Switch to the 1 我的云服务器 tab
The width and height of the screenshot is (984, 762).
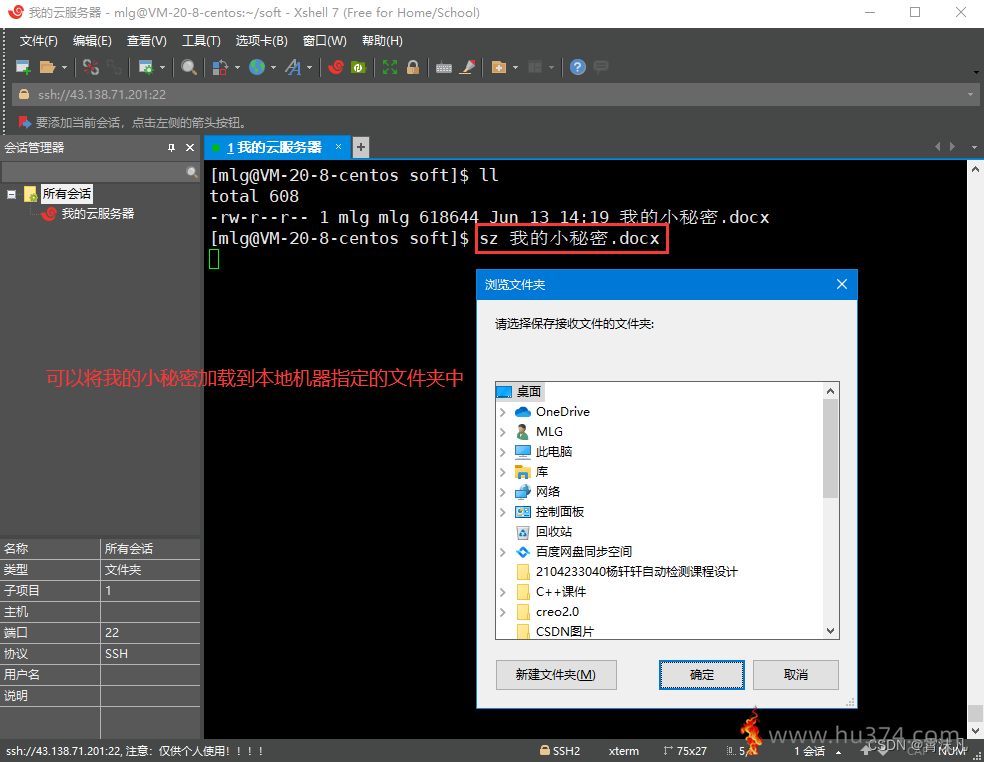(x=274, y=148)
